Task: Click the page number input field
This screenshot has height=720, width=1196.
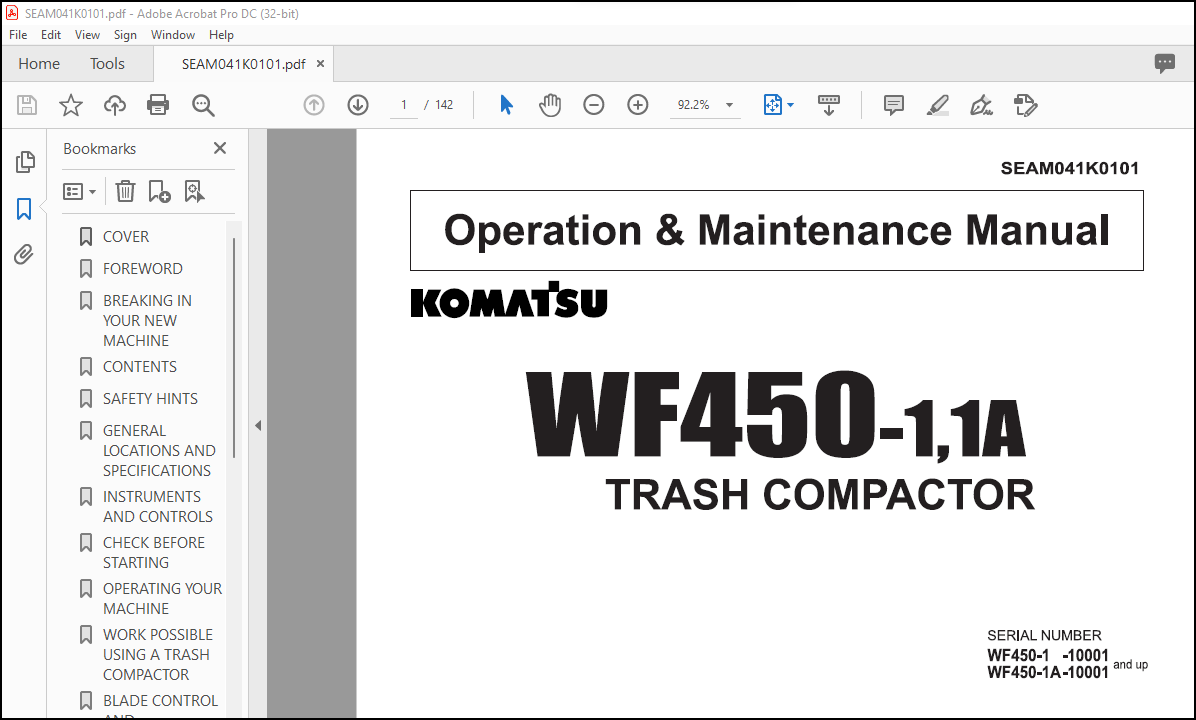Action: pos(403,105)
